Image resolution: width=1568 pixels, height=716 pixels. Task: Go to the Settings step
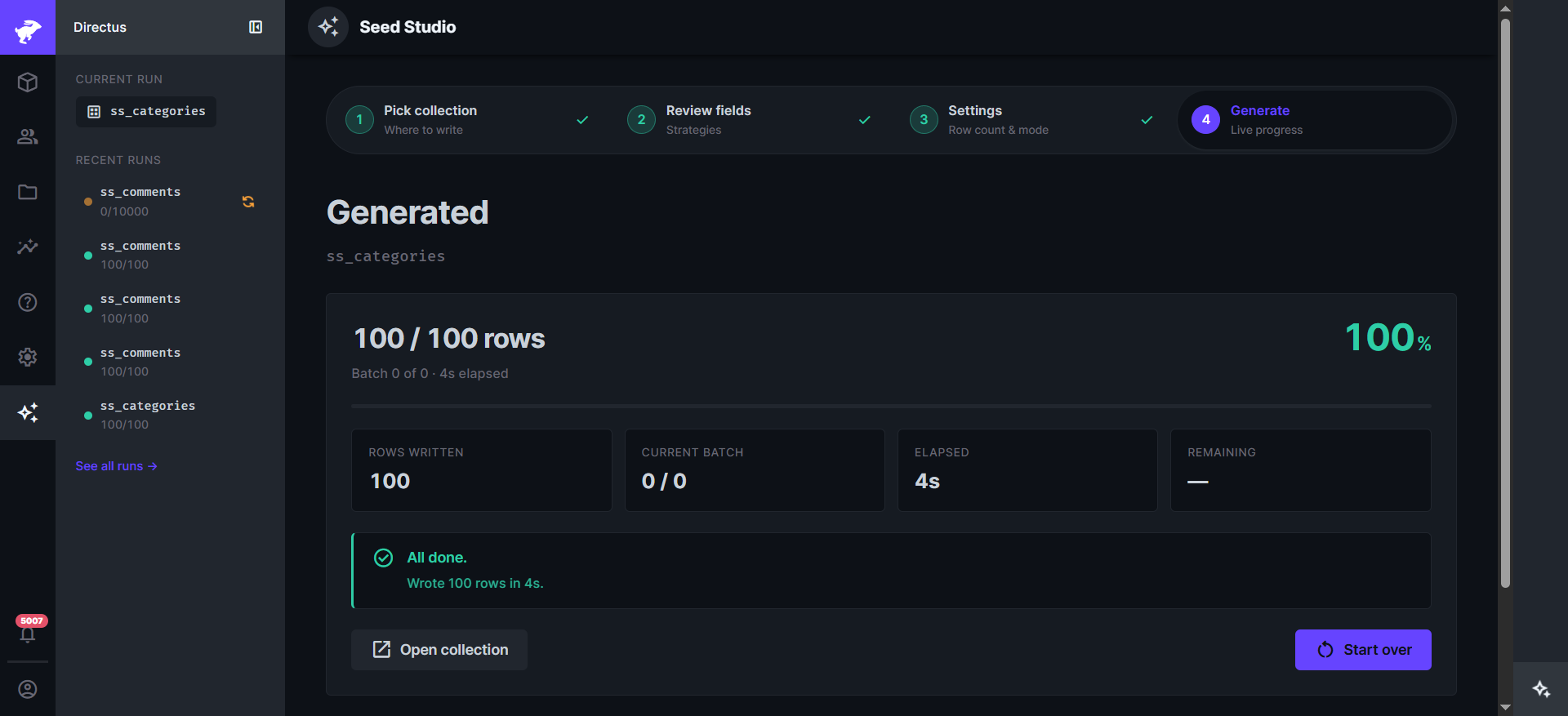point(1032,119)
